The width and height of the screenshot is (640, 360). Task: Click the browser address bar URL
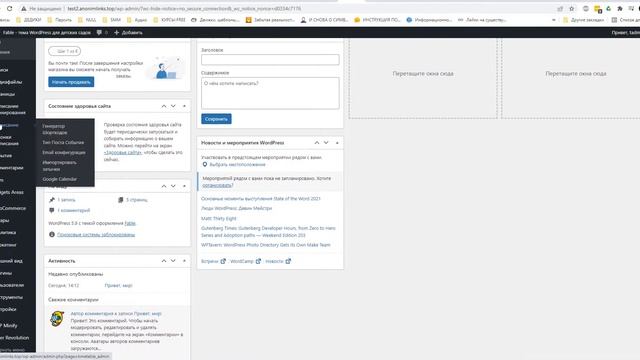(184, 9)
